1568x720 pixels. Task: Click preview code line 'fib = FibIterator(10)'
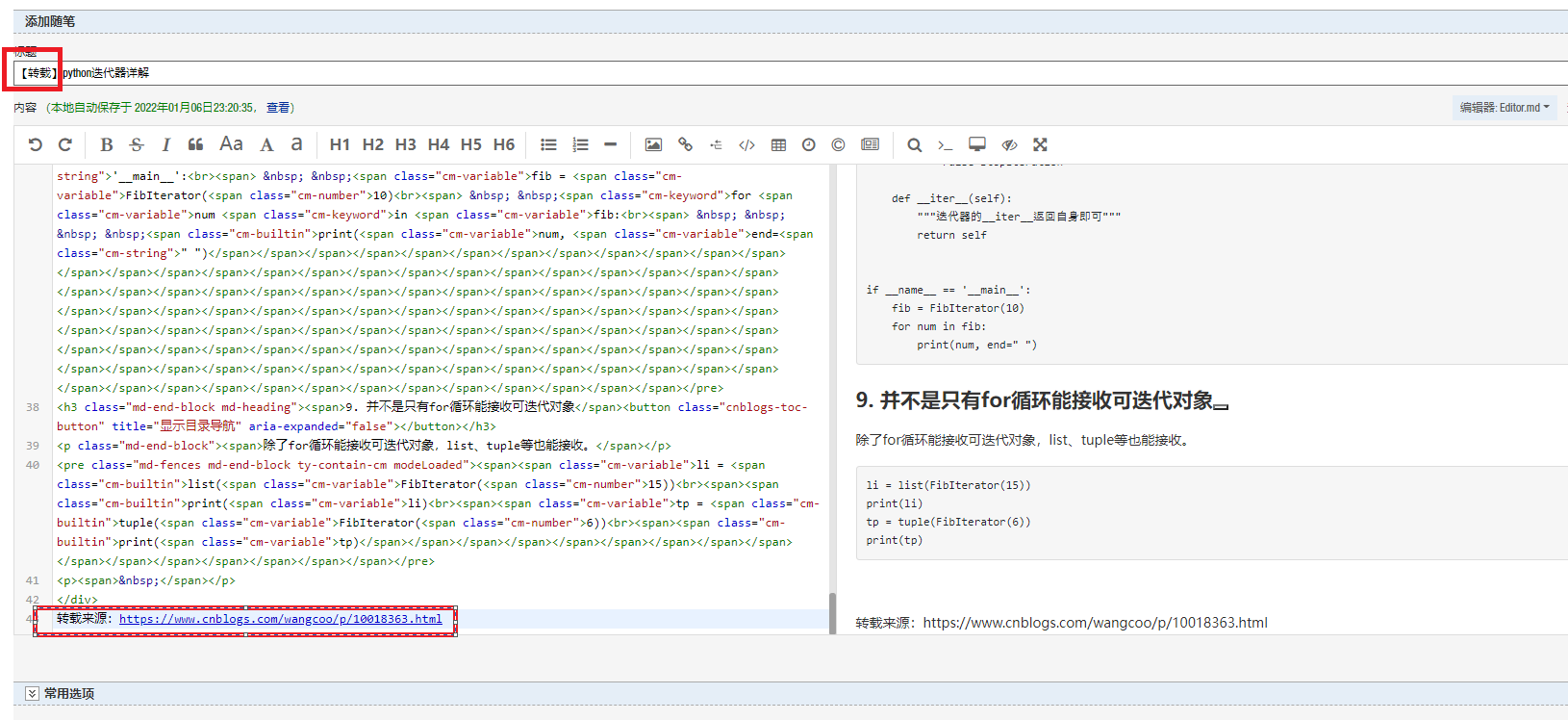(x=957, y=308)
